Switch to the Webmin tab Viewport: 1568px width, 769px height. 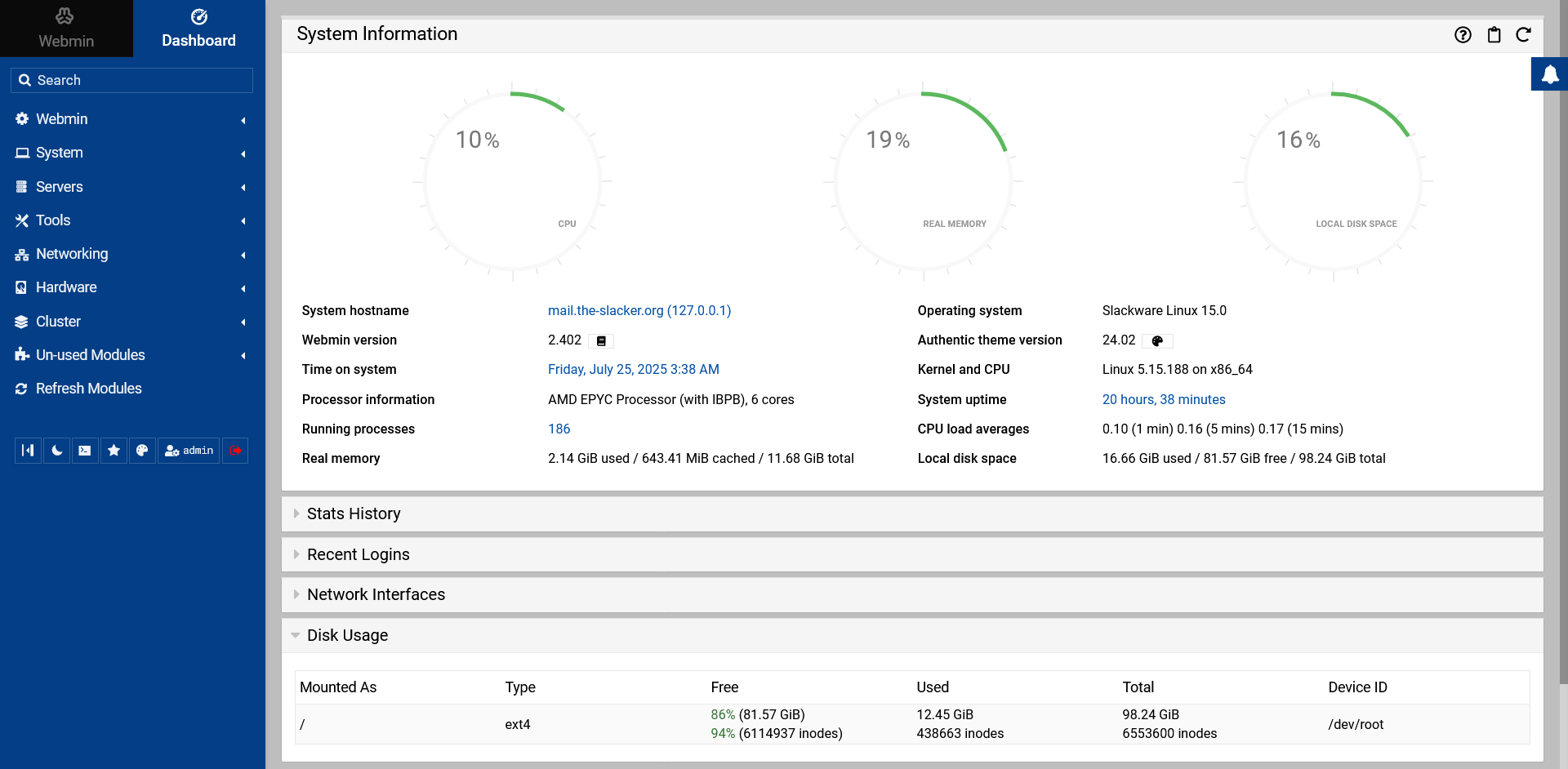[66, 29]
